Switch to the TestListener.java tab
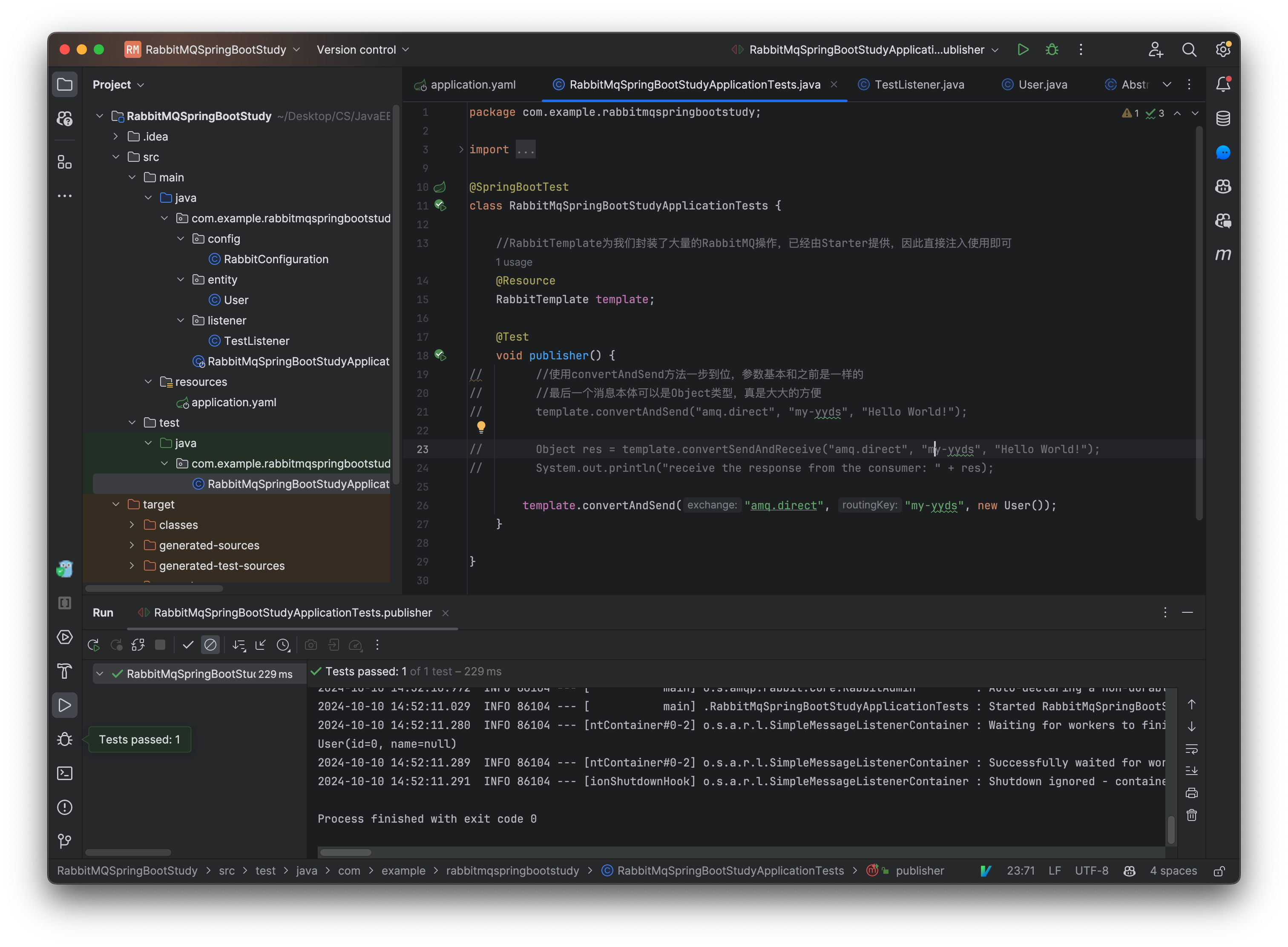Image resolution: width=1288 pixels, height=947 pixels. [919, 85]
